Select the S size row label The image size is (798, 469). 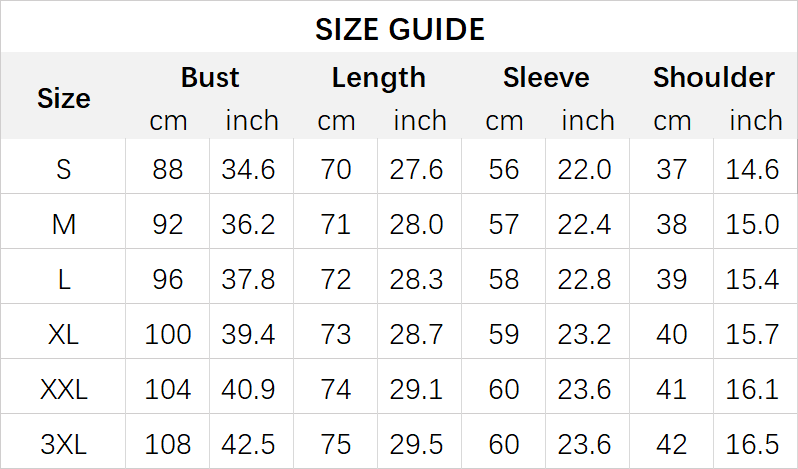click(x=64, y=169)
